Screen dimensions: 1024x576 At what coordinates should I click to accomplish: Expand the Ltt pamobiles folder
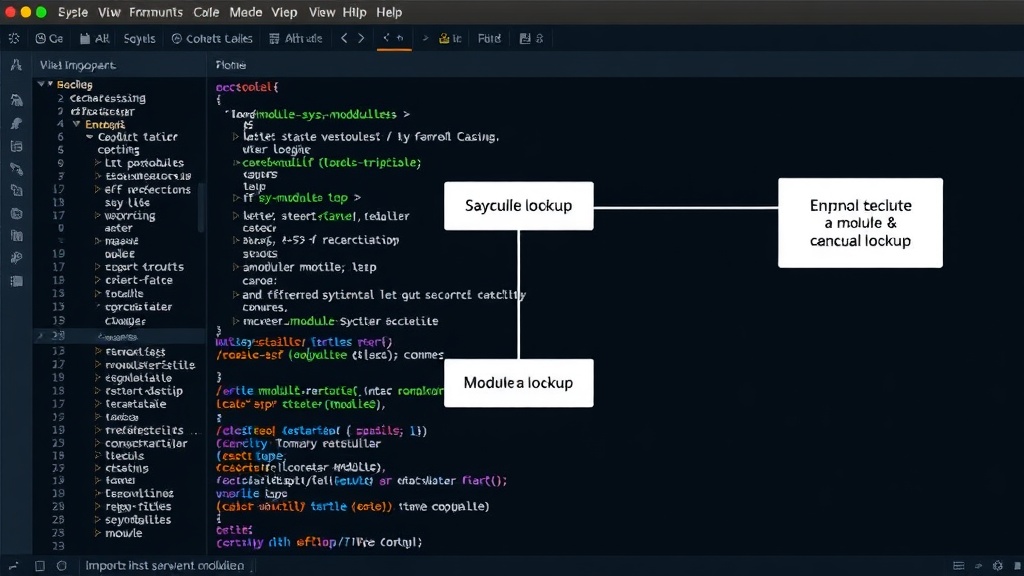coord(97,163)
